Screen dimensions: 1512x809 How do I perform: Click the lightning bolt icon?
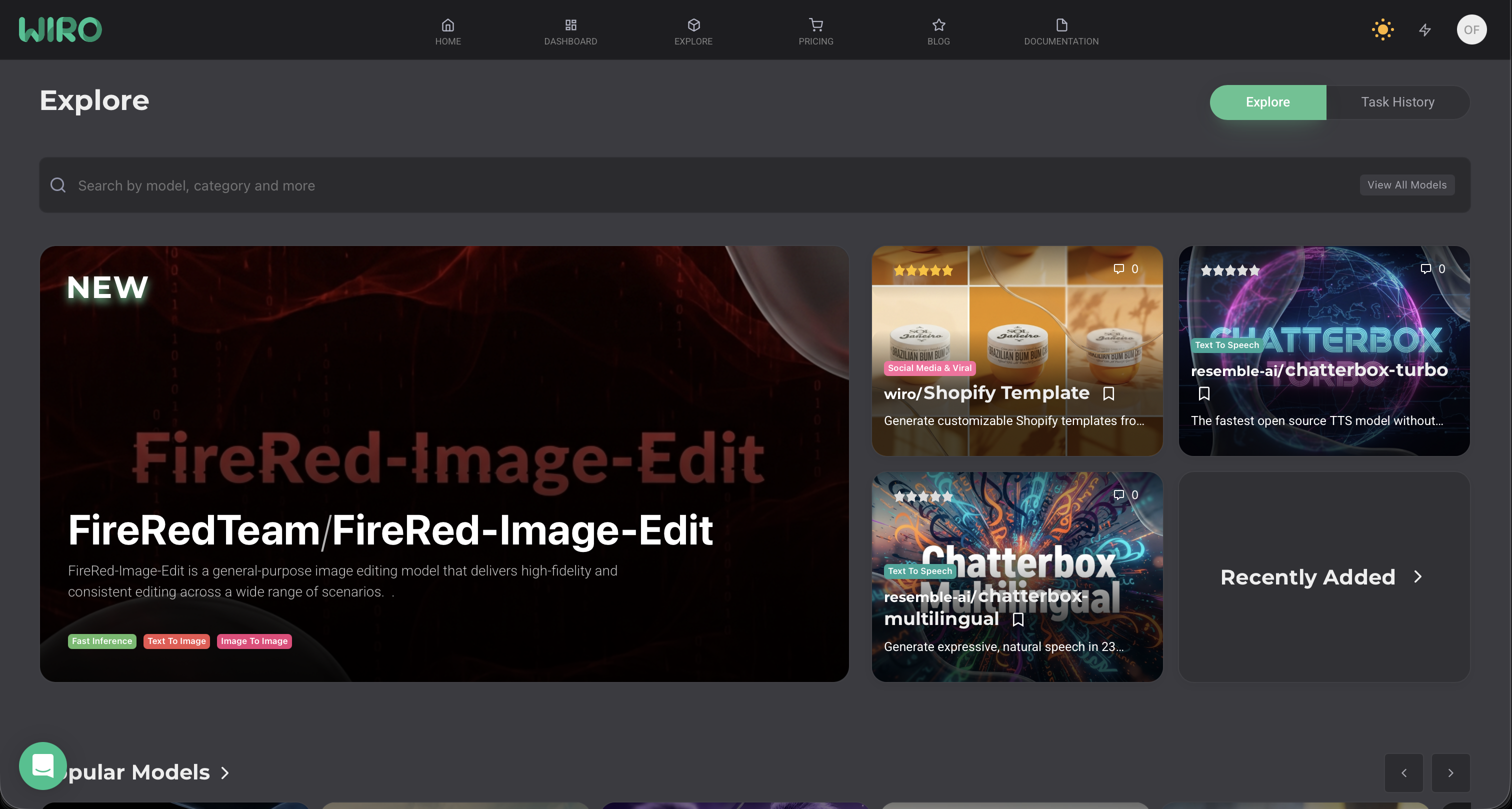(x=1424, y=30)
